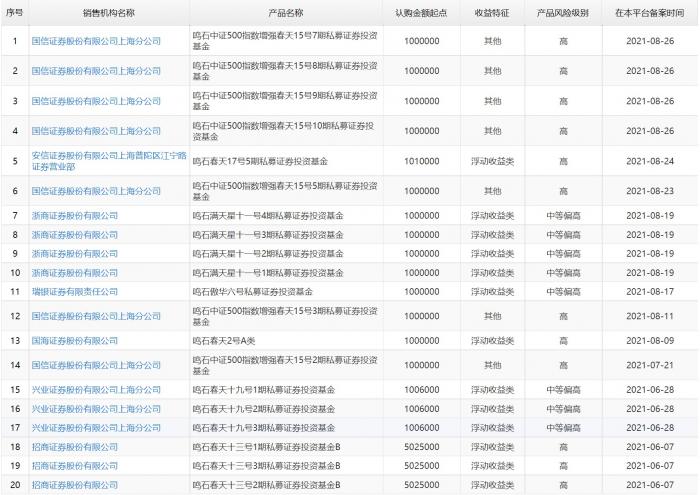
Task: Select product 鸣石满天星十一号1期私募证券投资基金
Action: coord(268,273)
